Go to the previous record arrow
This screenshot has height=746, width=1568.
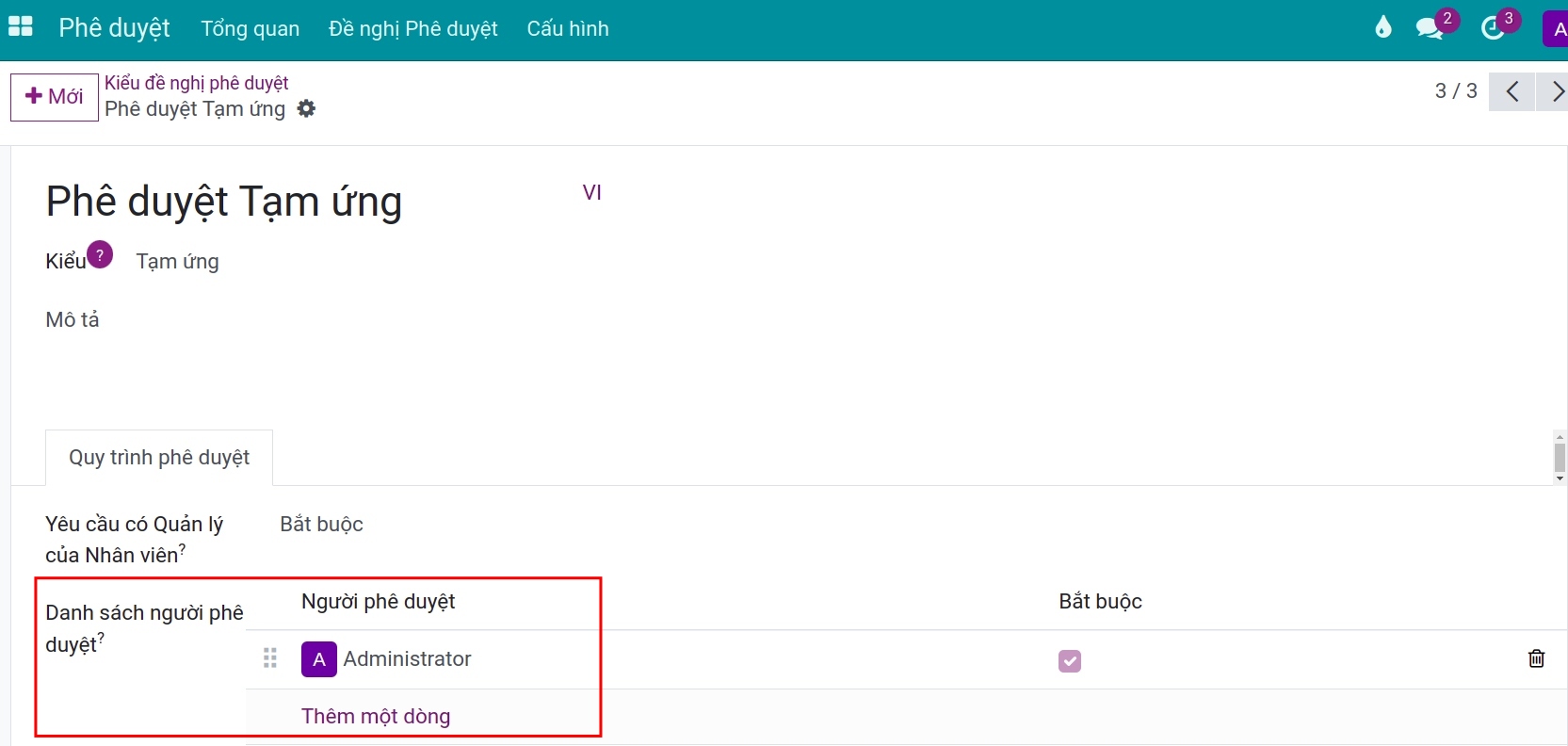pyautogui.click(x=1512, y=91)
